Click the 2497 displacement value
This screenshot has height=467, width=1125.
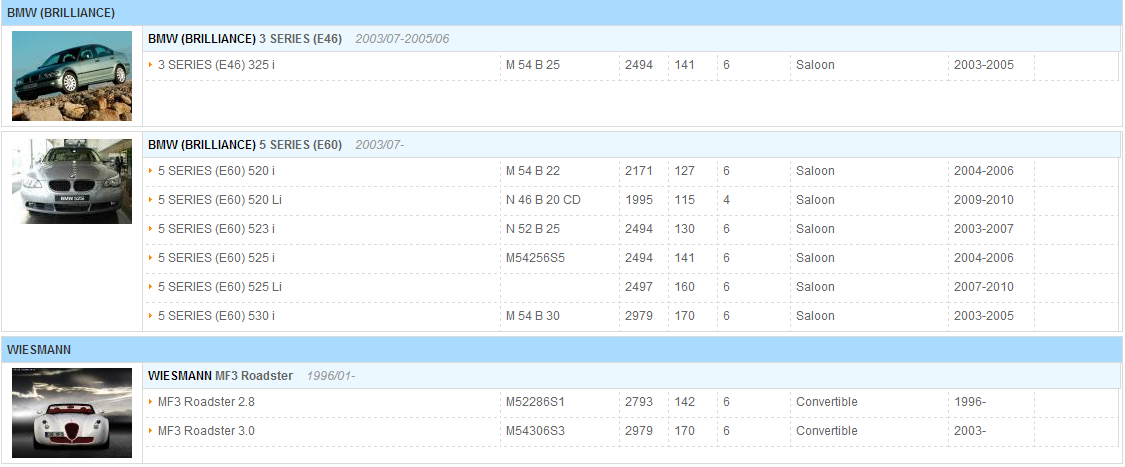tap(639, 287)
